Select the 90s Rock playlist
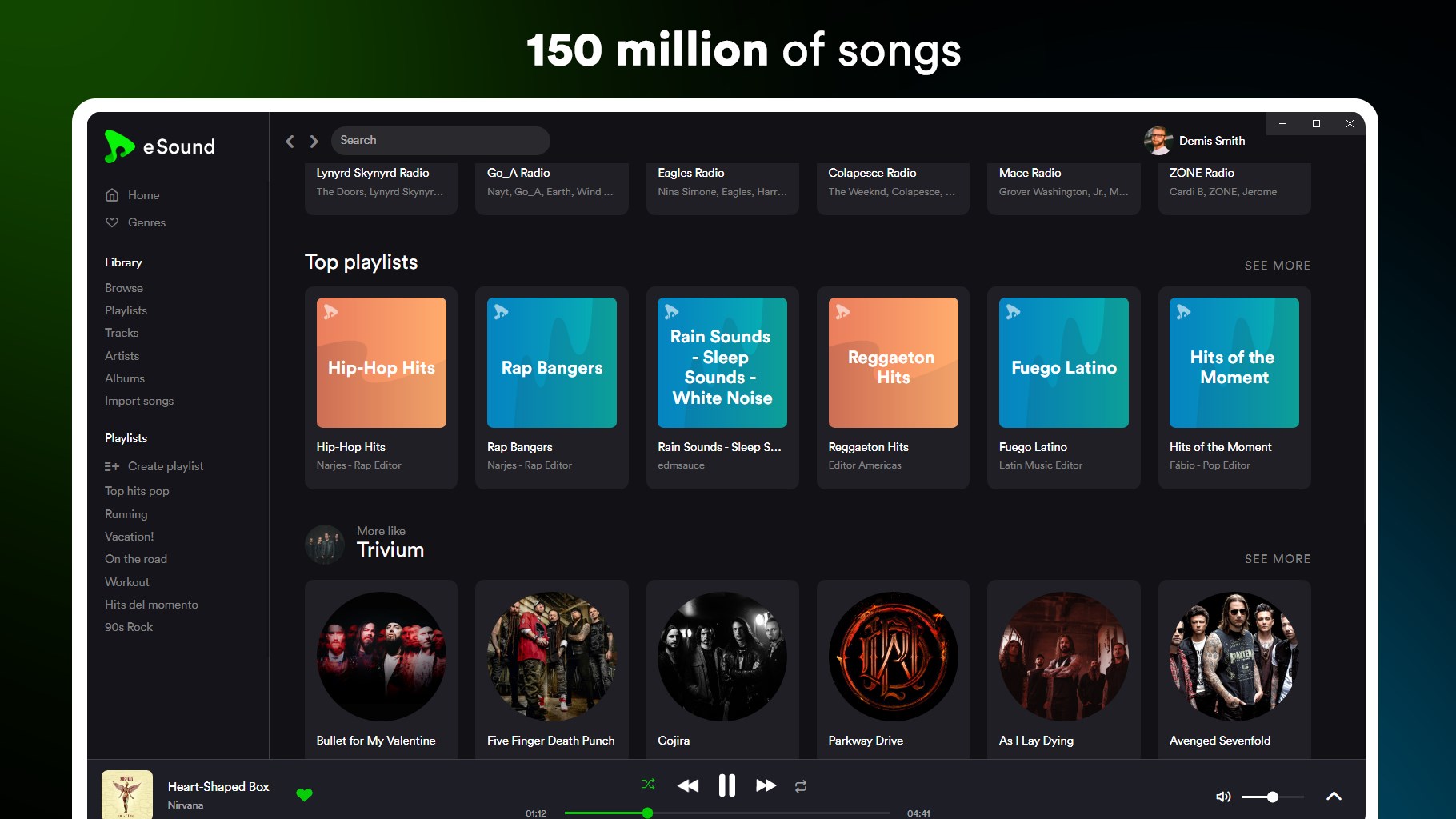Screen dimensions: 1456x819 [130, 627]
